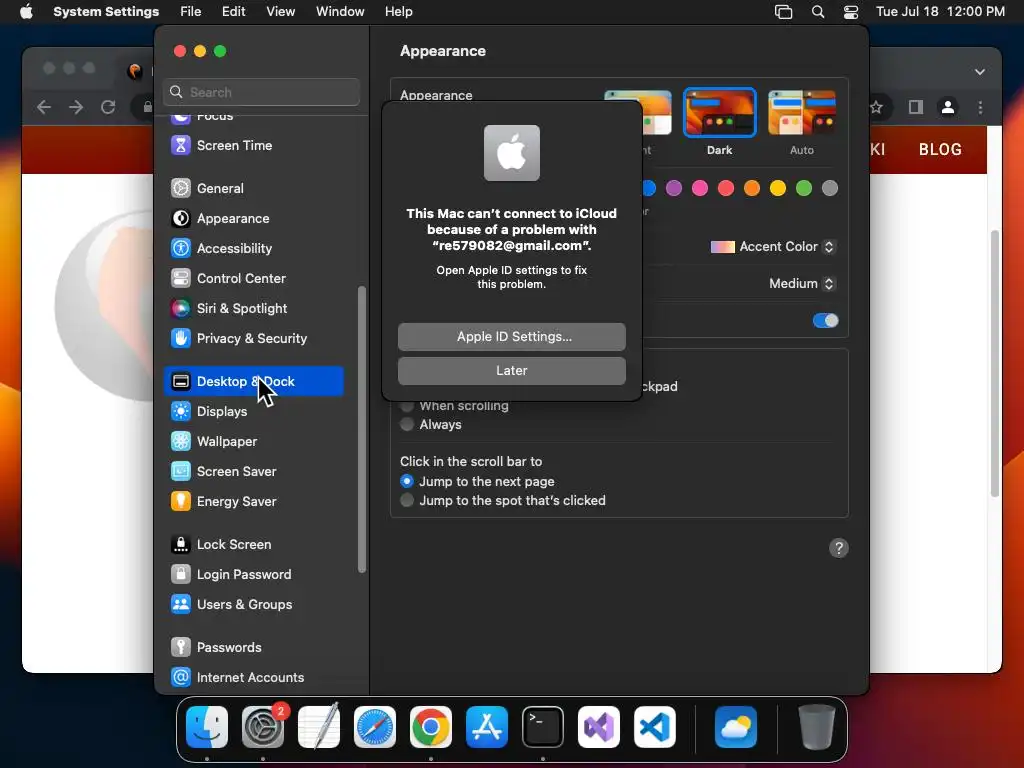
Task: Click the Settings search field
Action: 261,92
